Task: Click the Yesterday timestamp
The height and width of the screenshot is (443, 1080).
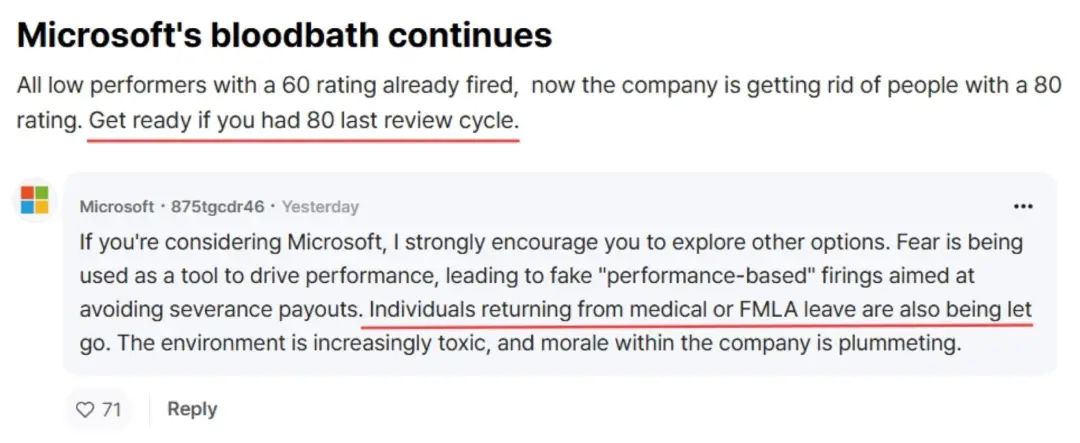Action: click(x=320, y=206)
